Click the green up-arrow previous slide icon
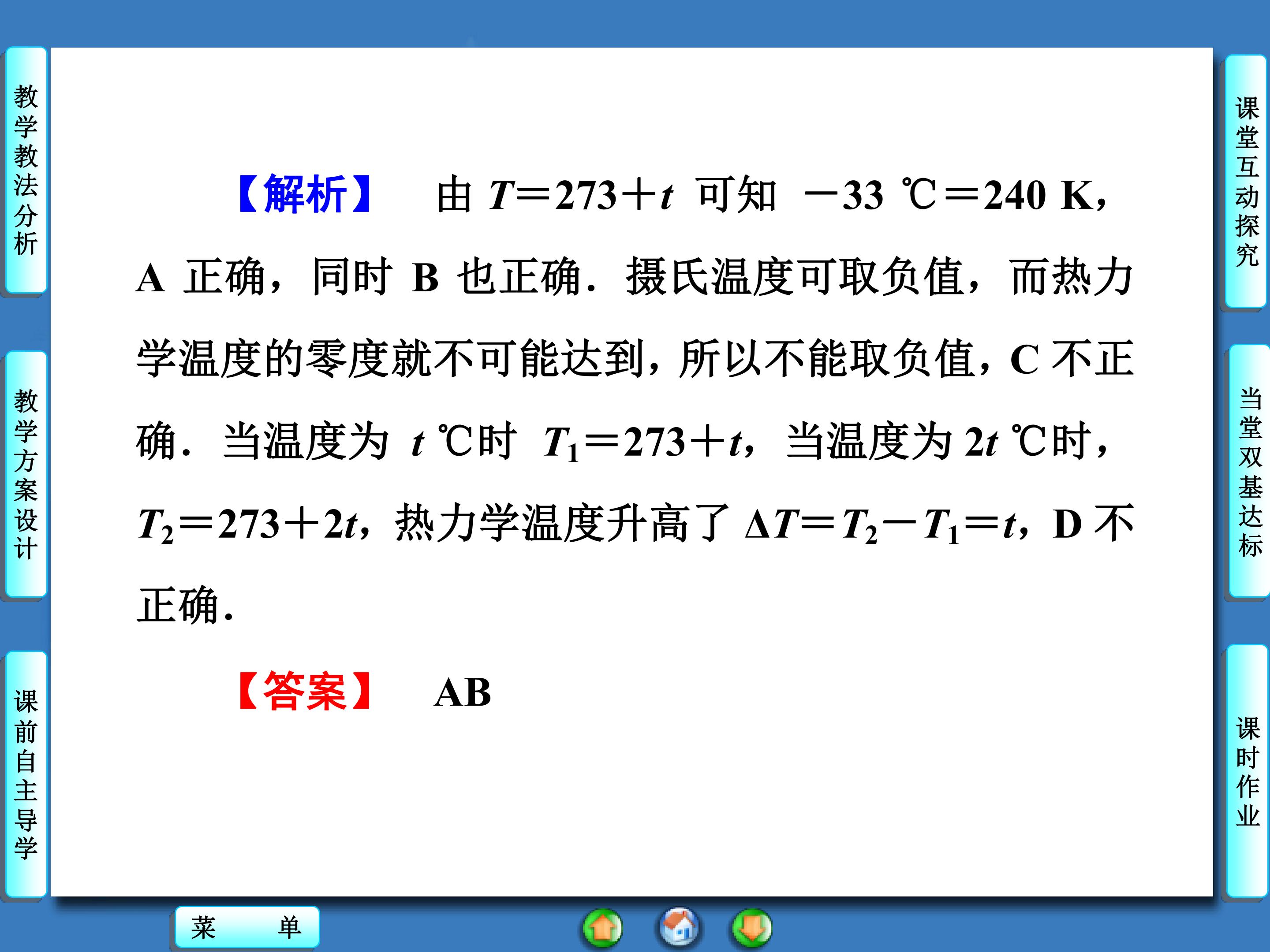This screenshot has height=952, width=1270. click(602, 927)
